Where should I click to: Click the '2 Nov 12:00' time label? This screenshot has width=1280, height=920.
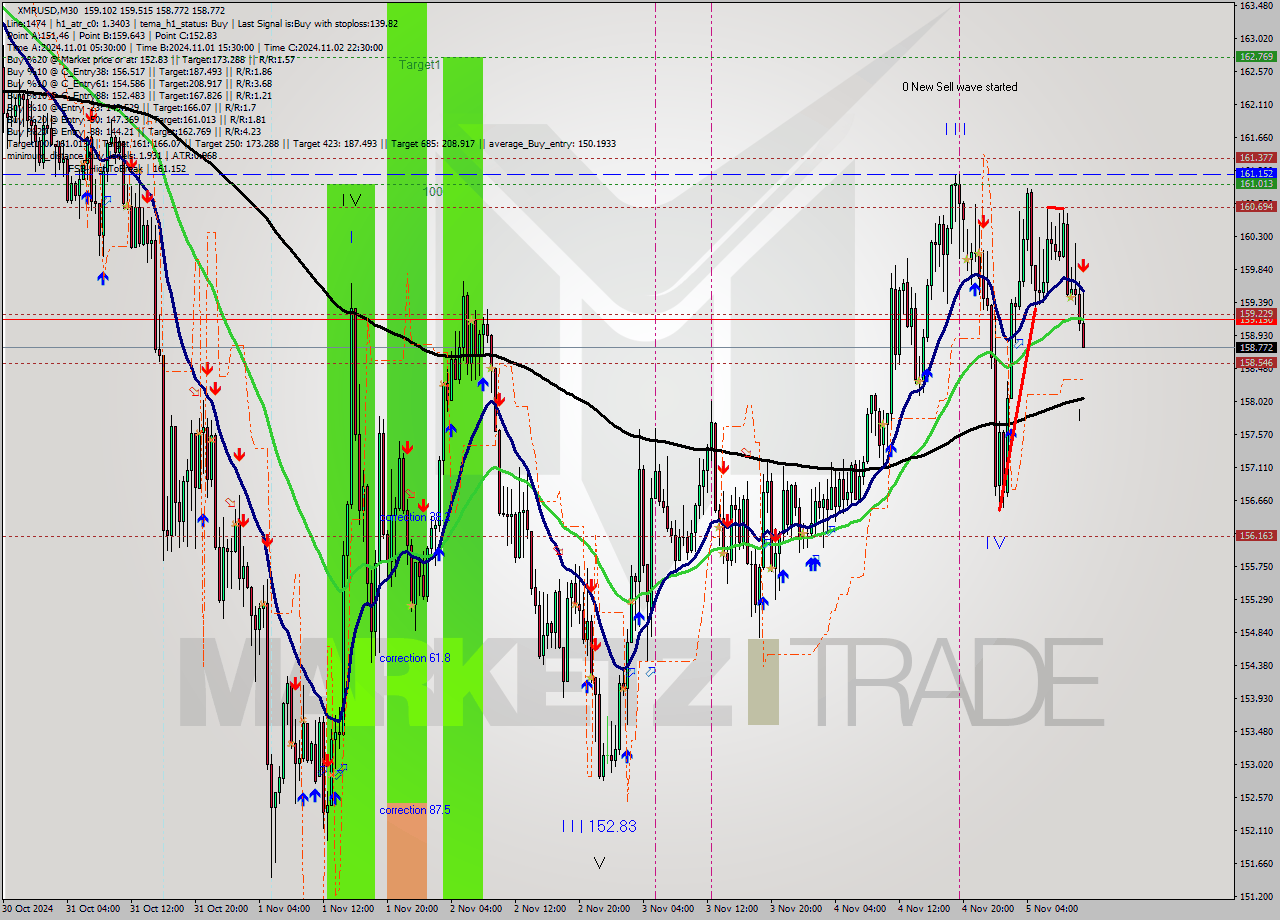[539, 909]
